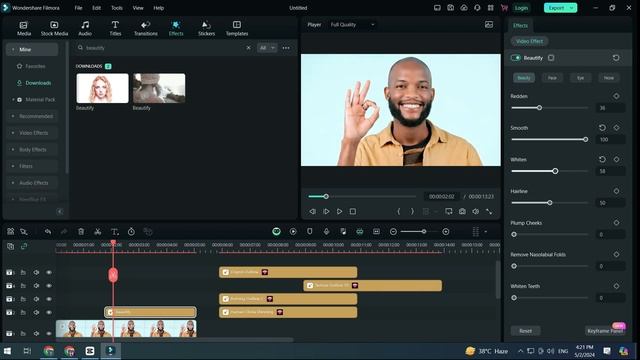The height and width of the screenshot is (360, 640).
Task: Open the Keyframe Panel button
Action: coord(605,331)
